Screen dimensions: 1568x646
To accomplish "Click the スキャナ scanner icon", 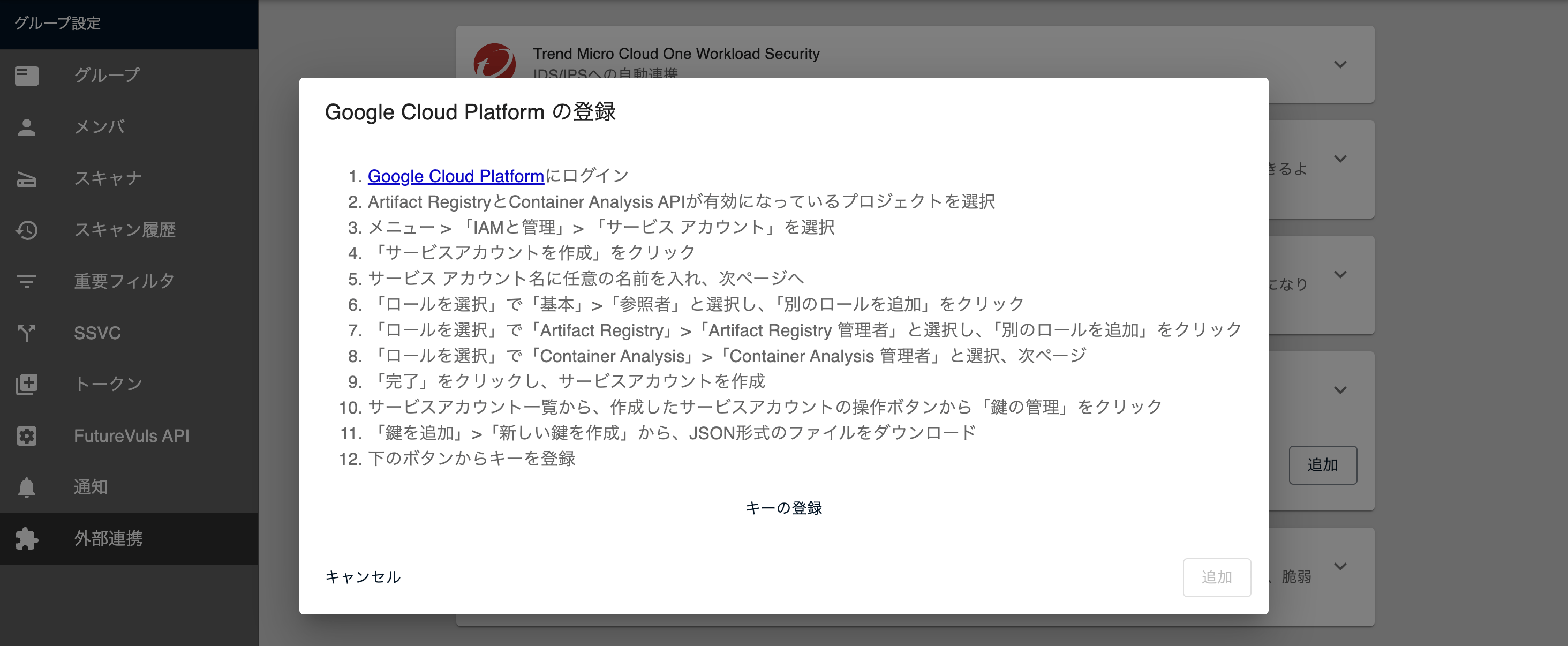I will pyautogui.click(x=27, y=179).
